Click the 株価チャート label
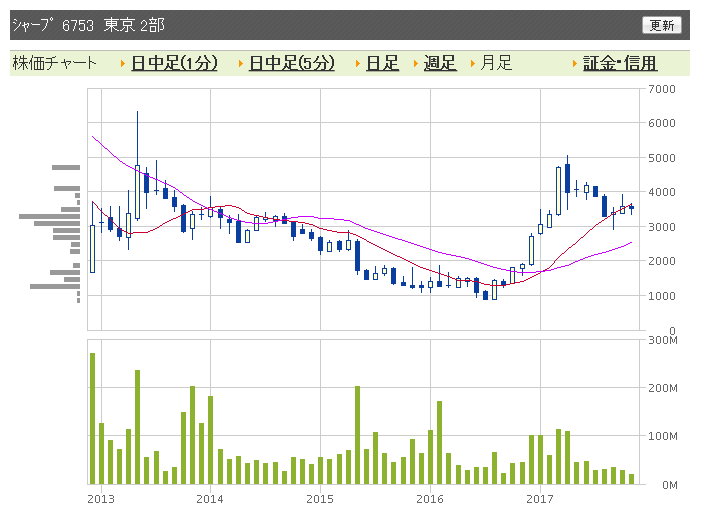Viewport: 701px width, 531px height. pos(54,63)
